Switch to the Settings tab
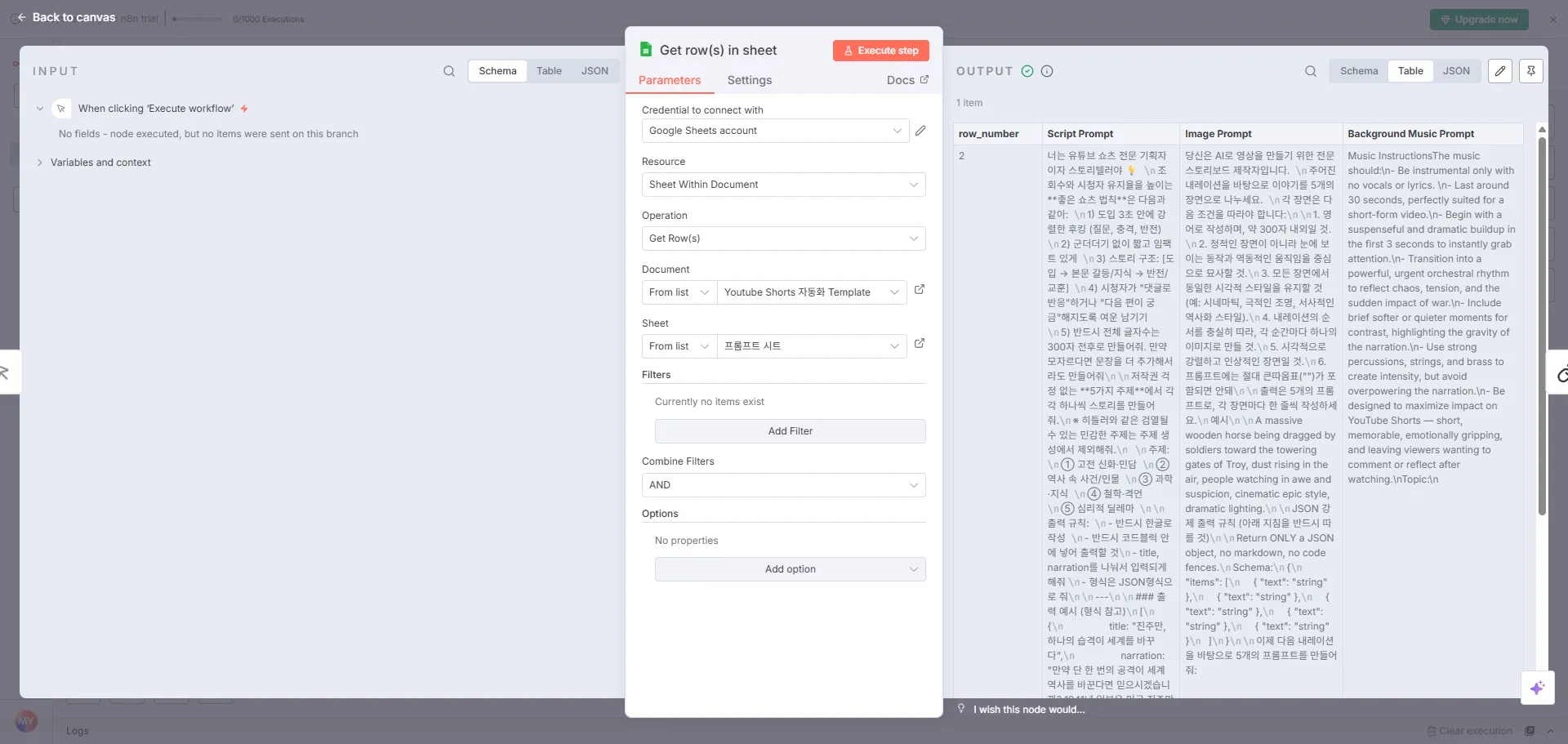Image resolution: width=1568 pixels, height=744 pixels. pos(749,80)
